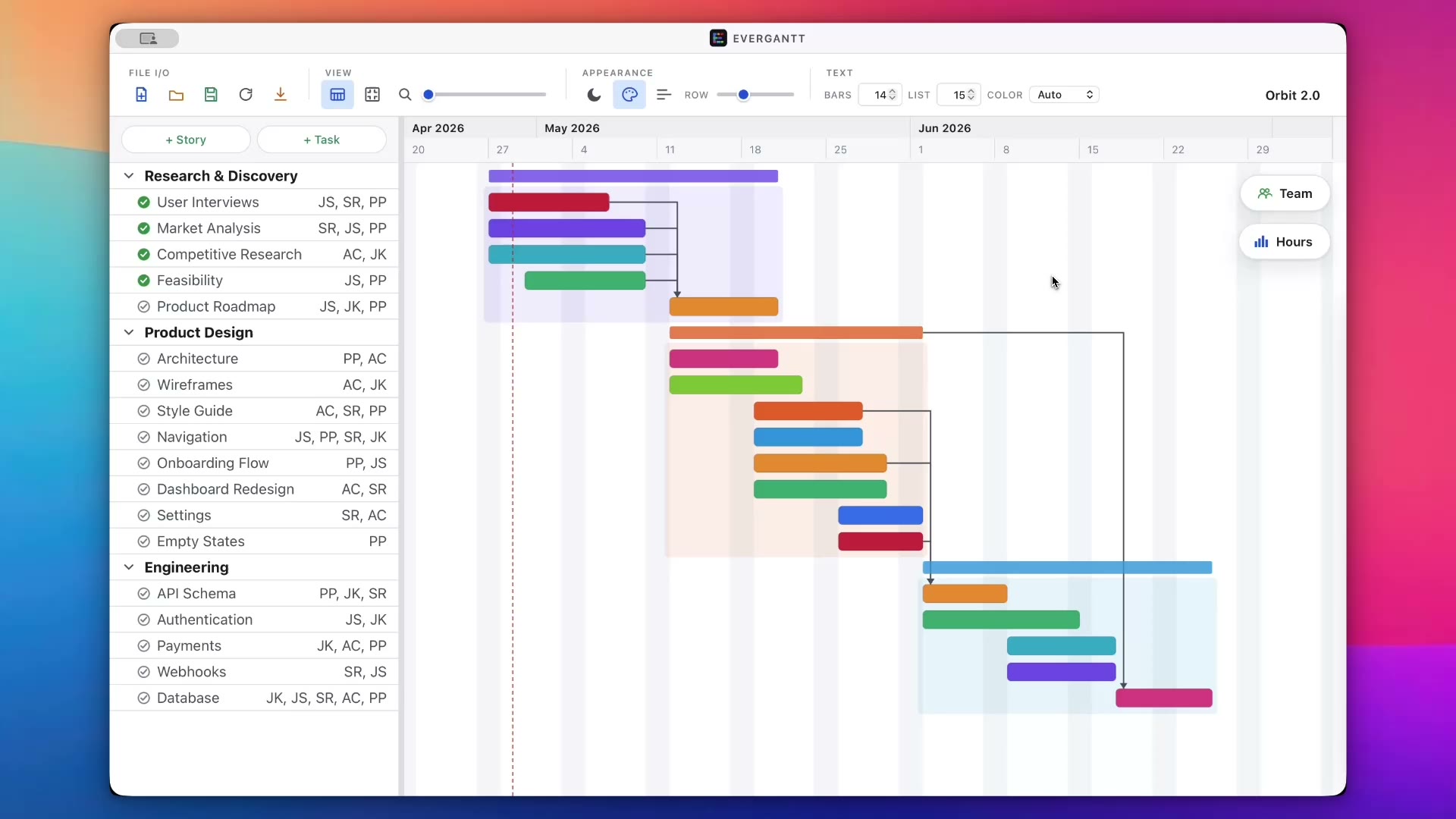The width and height of the screenshot is (1456, 819).
Task: Uncheck the completed User Interviews task
Action: point(143,202)
